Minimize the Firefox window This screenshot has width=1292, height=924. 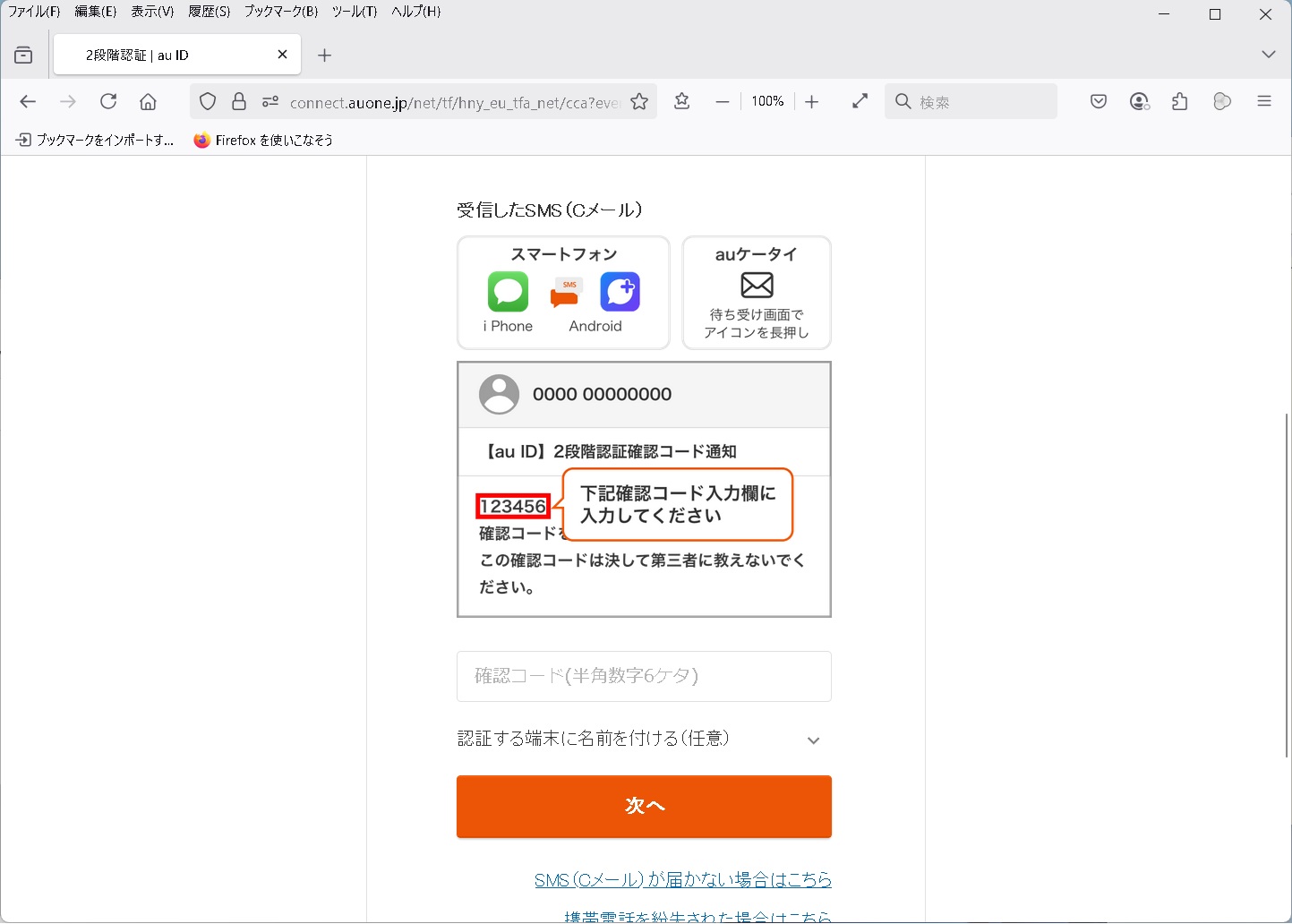pos(1164,14)
